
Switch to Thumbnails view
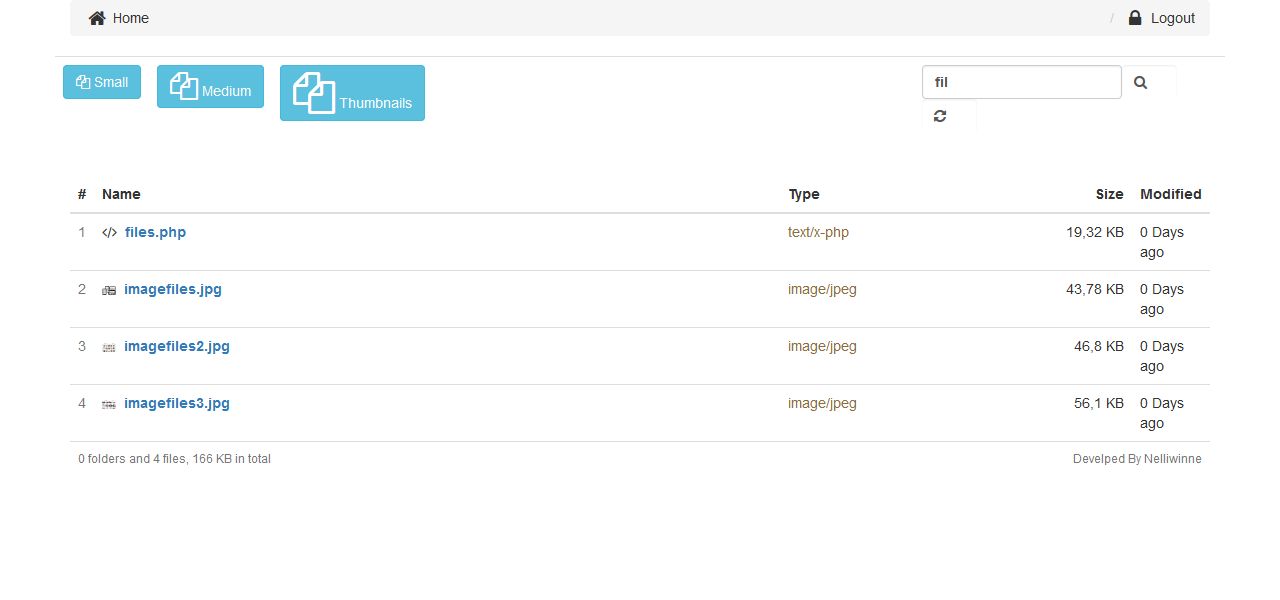(352, 93)
